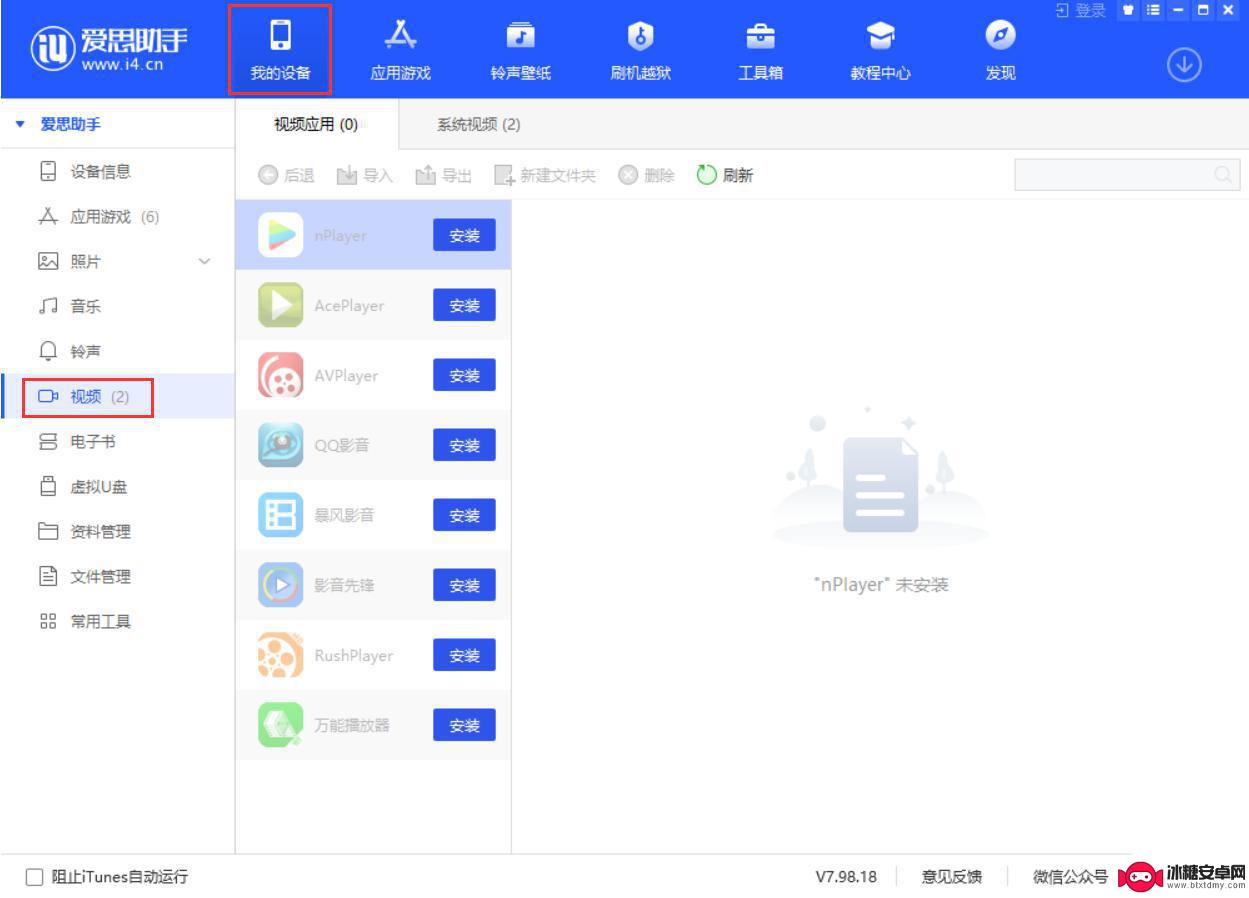
Task: Open 刷机越狱 section
Action: point(640,50)
